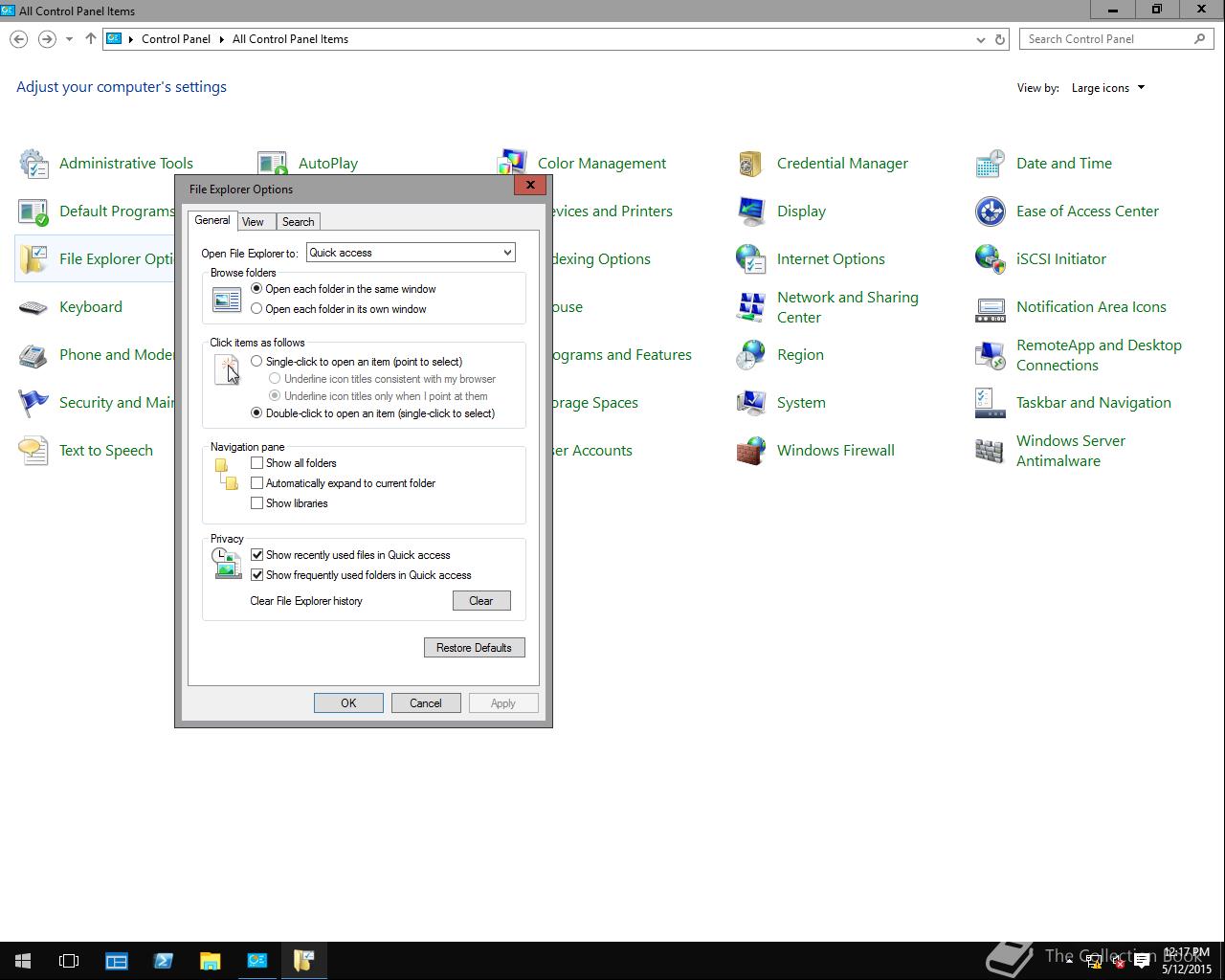Click the Windows Start button
Image resolution: width=1225 pixels, height=980 pixels.
point(23,961)
